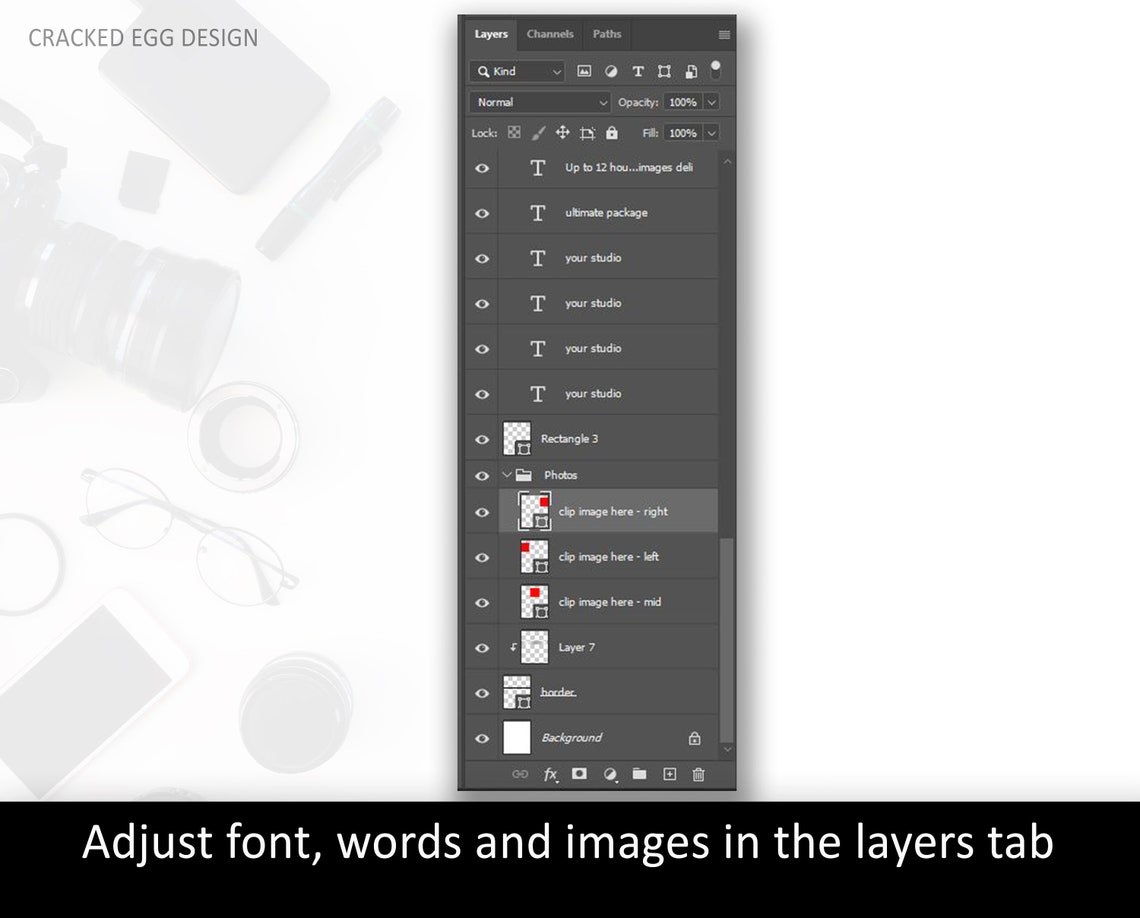Open the Kind filter dropdown

point(516,71)
